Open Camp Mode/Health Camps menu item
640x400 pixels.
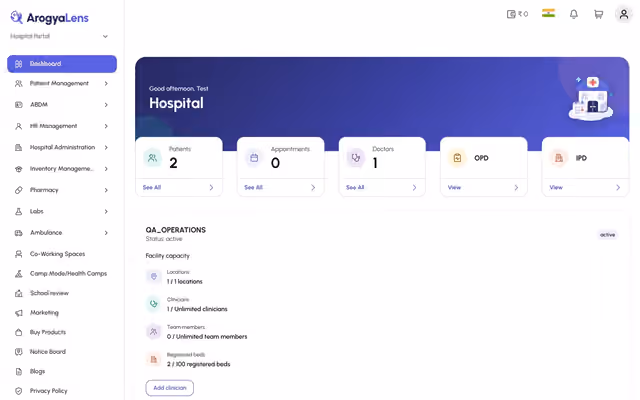pos(62,273)
